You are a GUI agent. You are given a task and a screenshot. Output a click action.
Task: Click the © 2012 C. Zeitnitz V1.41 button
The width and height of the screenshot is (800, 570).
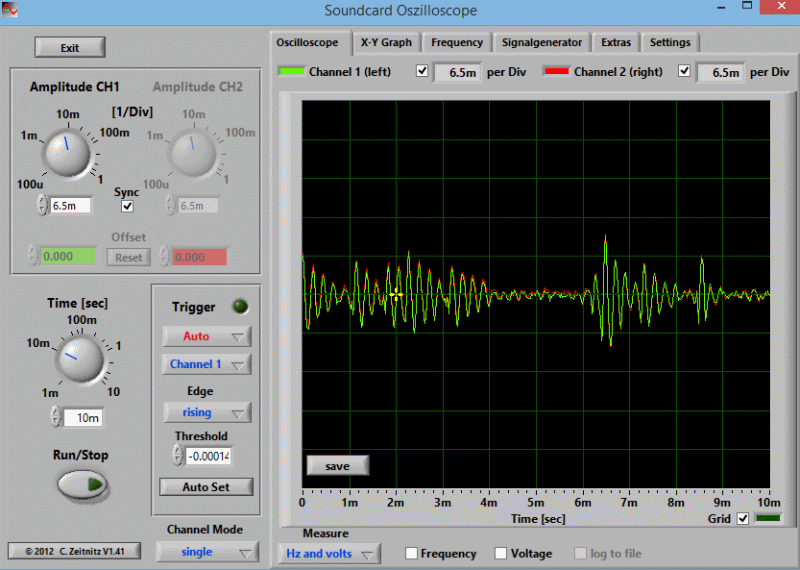tap(74, 551)
